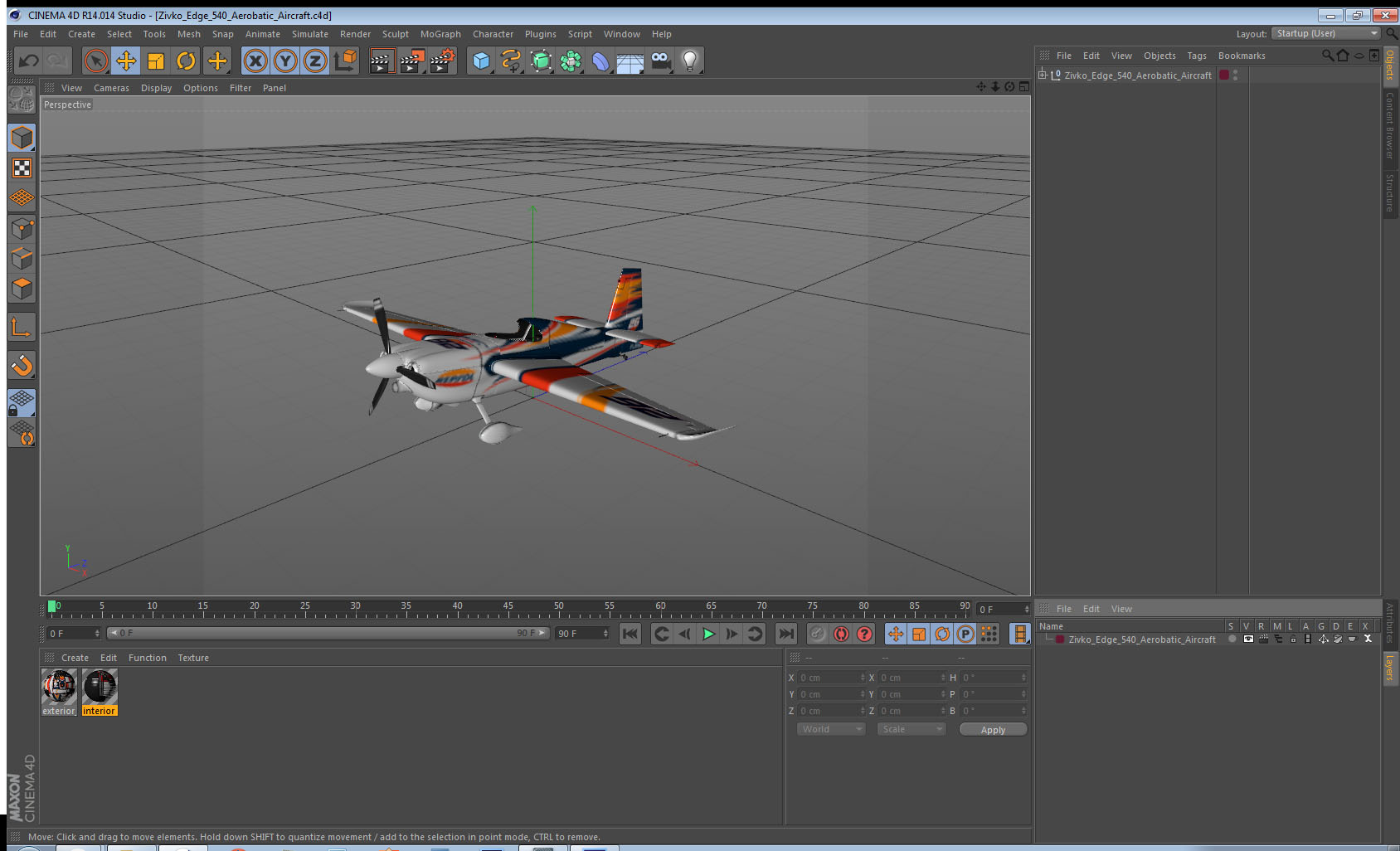Click the magnet Snap icon
The width and height of the screenshot is (1400, 851).
(22, 365)
